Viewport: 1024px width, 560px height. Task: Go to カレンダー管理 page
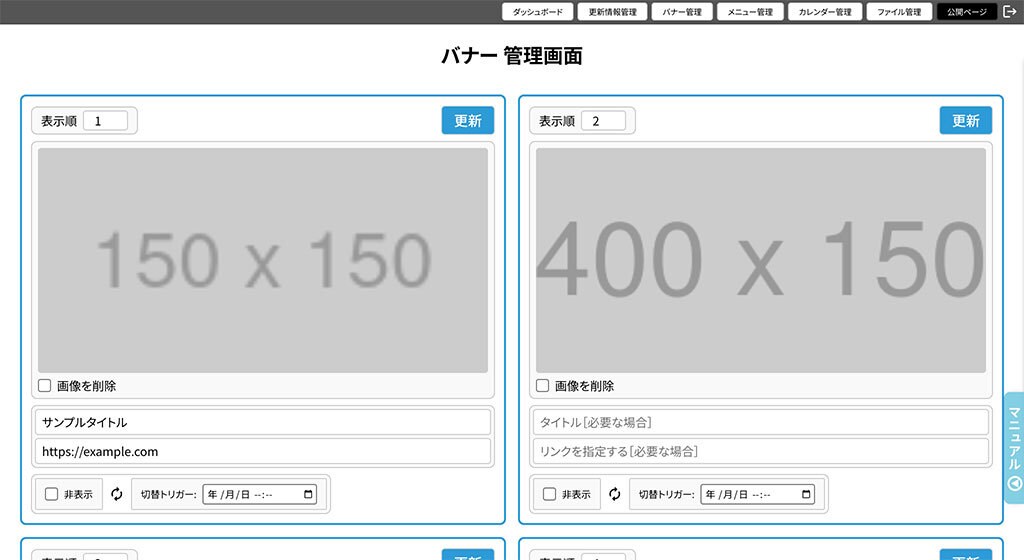825,12
